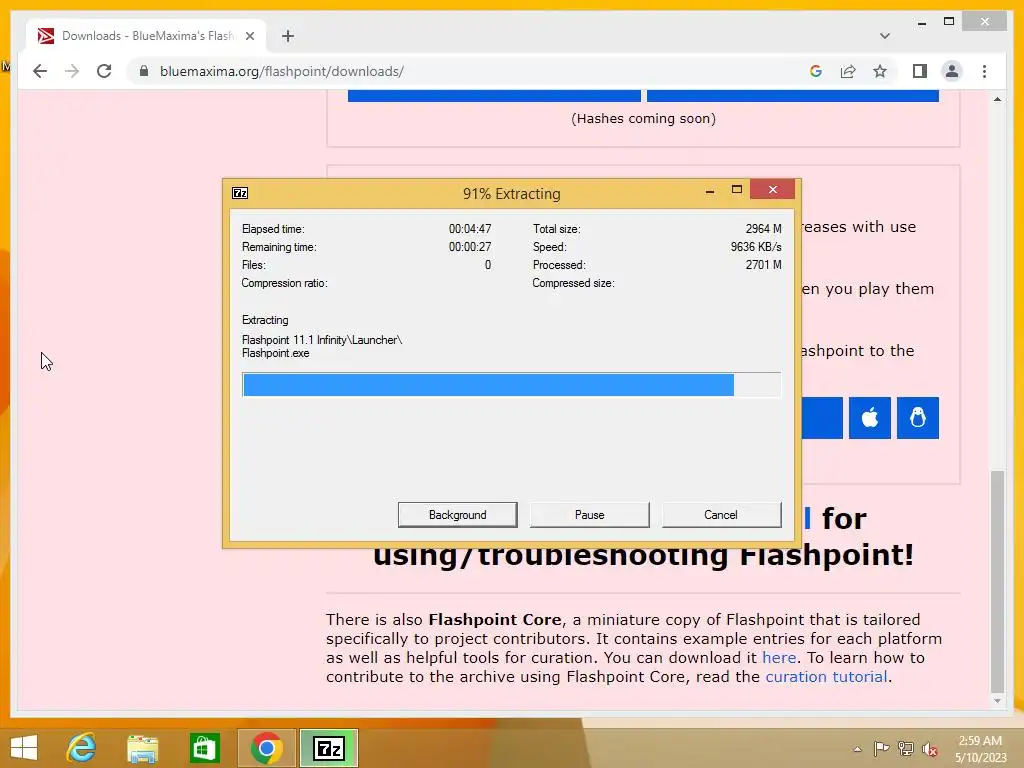Click the '9636 KB/s' speed value
This screenshot has height=768, width=1024.
(x=756, y=247)
